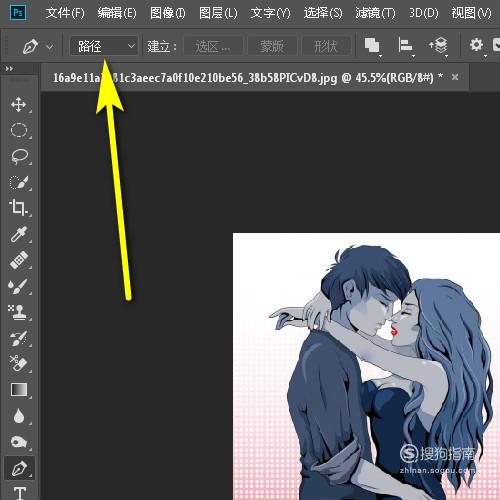Close the jpg document tab

(x=455, y=77)
